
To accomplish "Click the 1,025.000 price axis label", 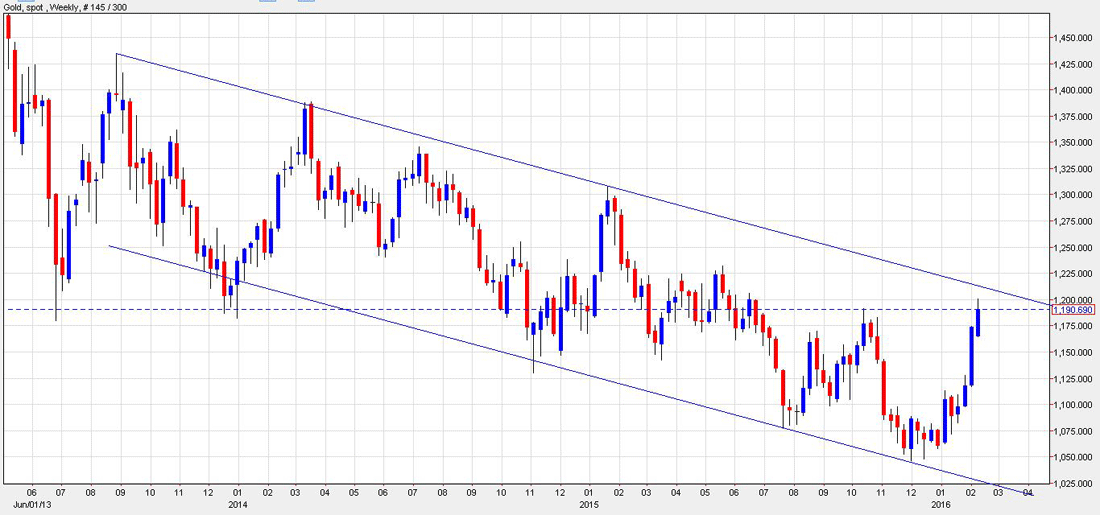I will coord(1073,484).
